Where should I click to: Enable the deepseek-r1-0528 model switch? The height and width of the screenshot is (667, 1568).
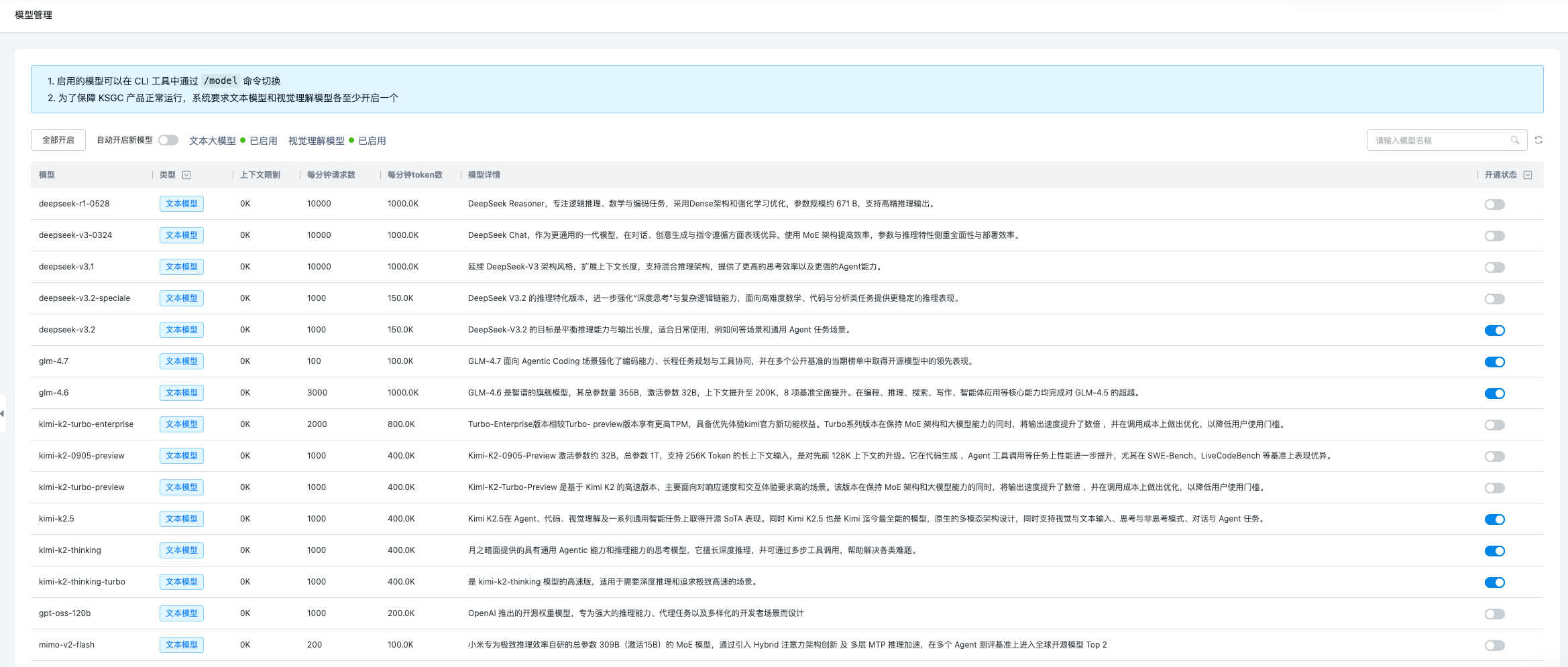(1495, 204)
